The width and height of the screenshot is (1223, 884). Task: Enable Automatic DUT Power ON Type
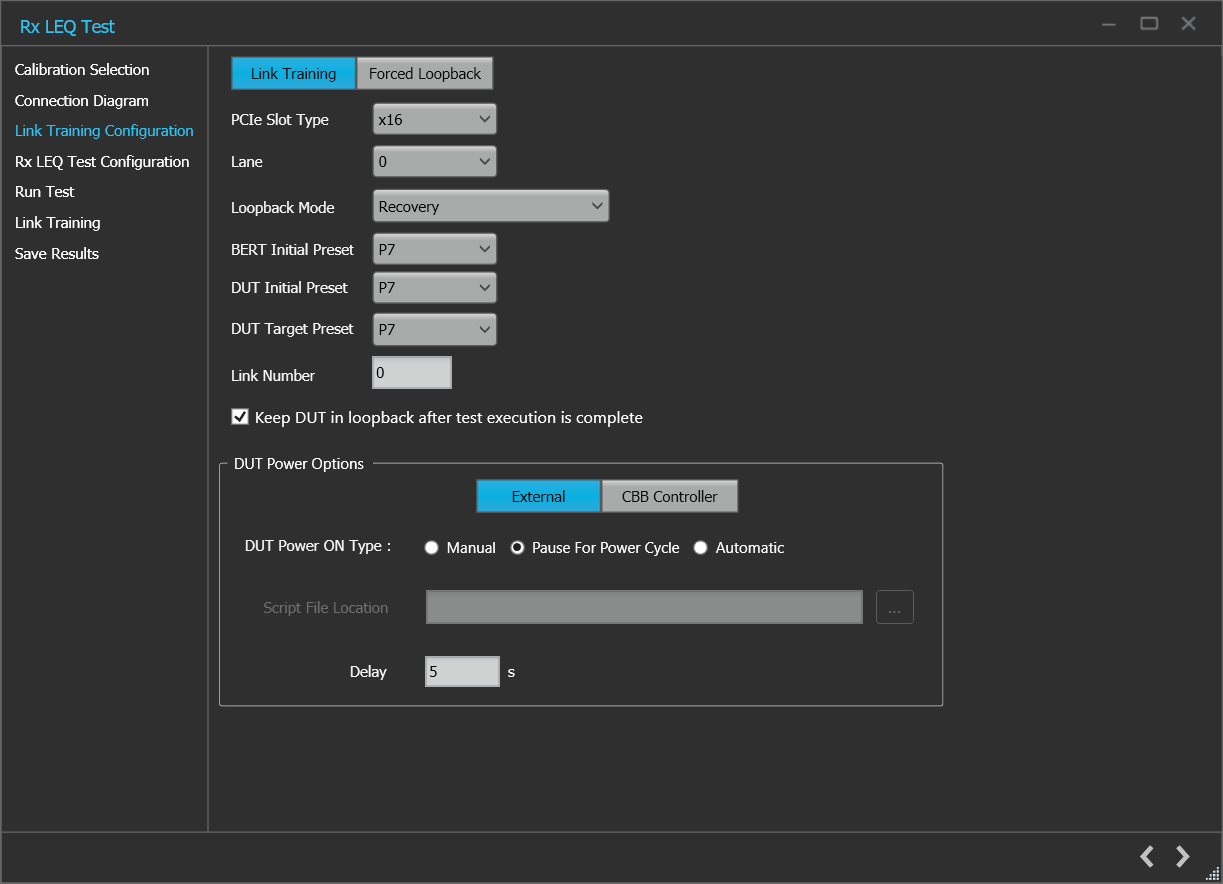(700, 547)
